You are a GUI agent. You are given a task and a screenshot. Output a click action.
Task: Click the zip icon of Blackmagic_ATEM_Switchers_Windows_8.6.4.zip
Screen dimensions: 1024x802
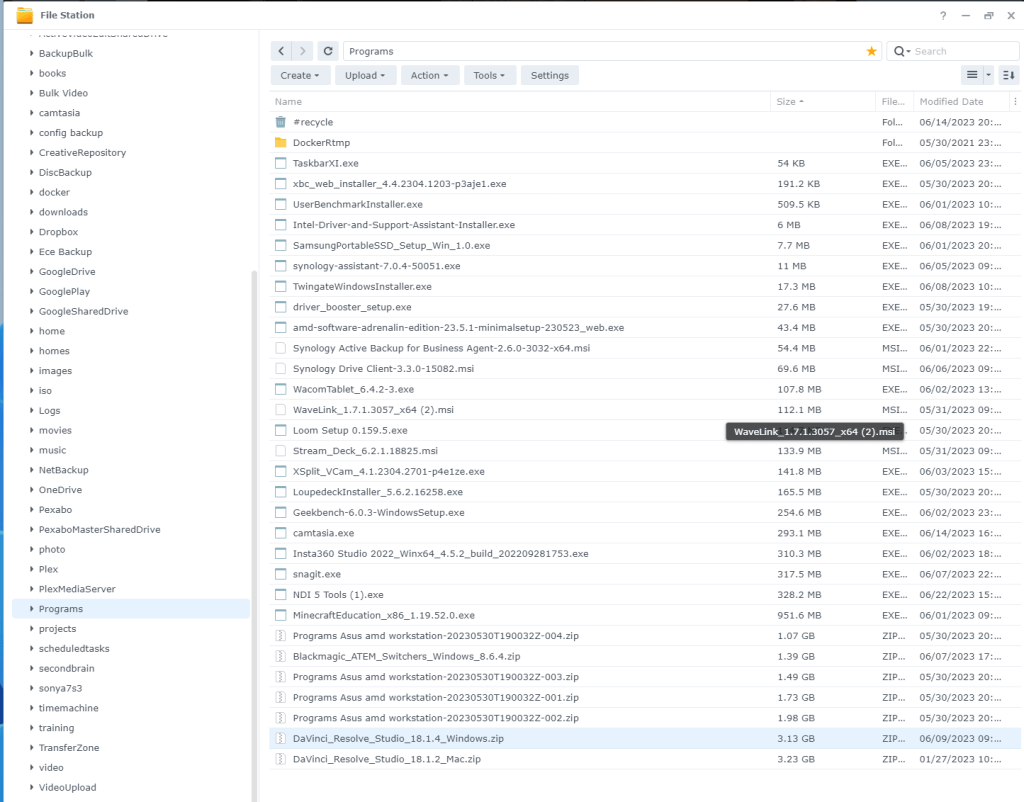[x=281, y=656]
